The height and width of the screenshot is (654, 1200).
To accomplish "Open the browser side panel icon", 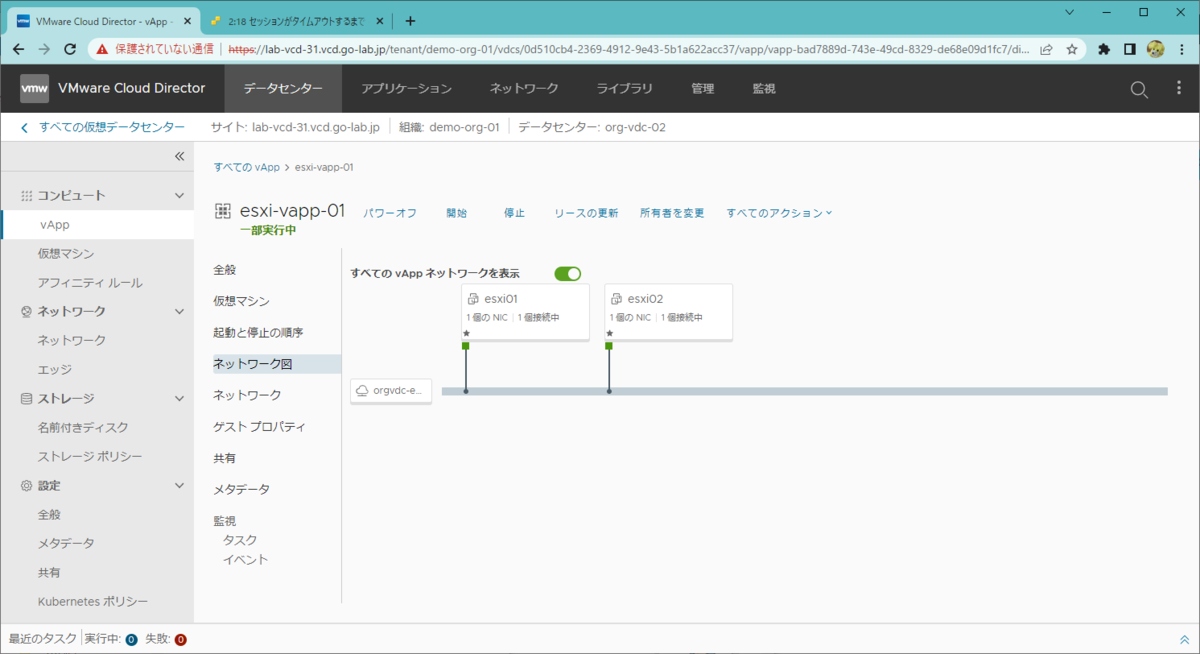I will point(1129,48).
